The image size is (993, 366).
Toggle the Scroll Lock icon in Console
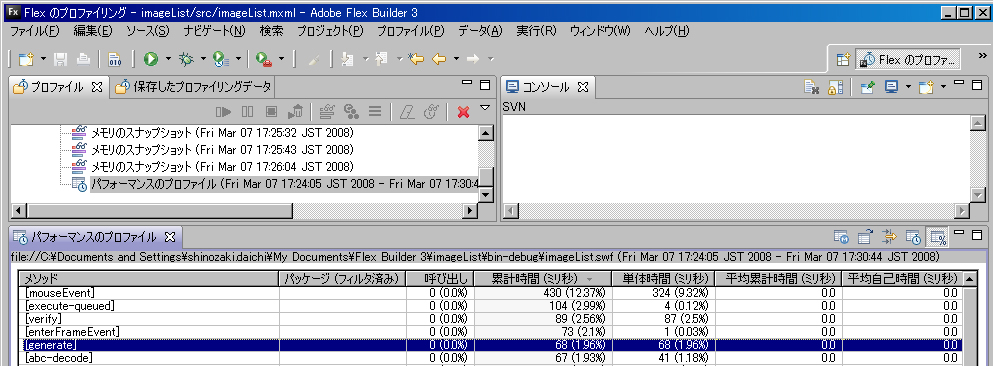835,87
